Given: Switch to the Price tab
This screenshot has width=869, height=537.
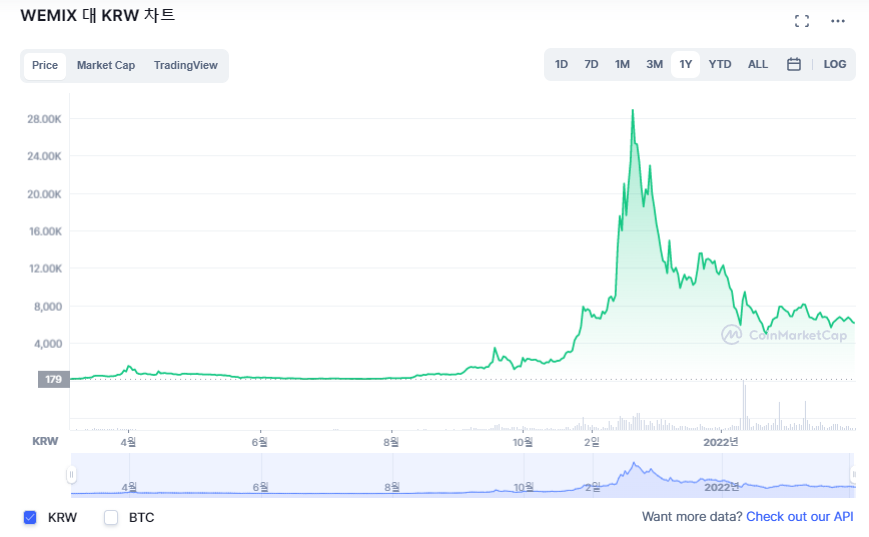Looking at the screenshot, I should [45, 65].
